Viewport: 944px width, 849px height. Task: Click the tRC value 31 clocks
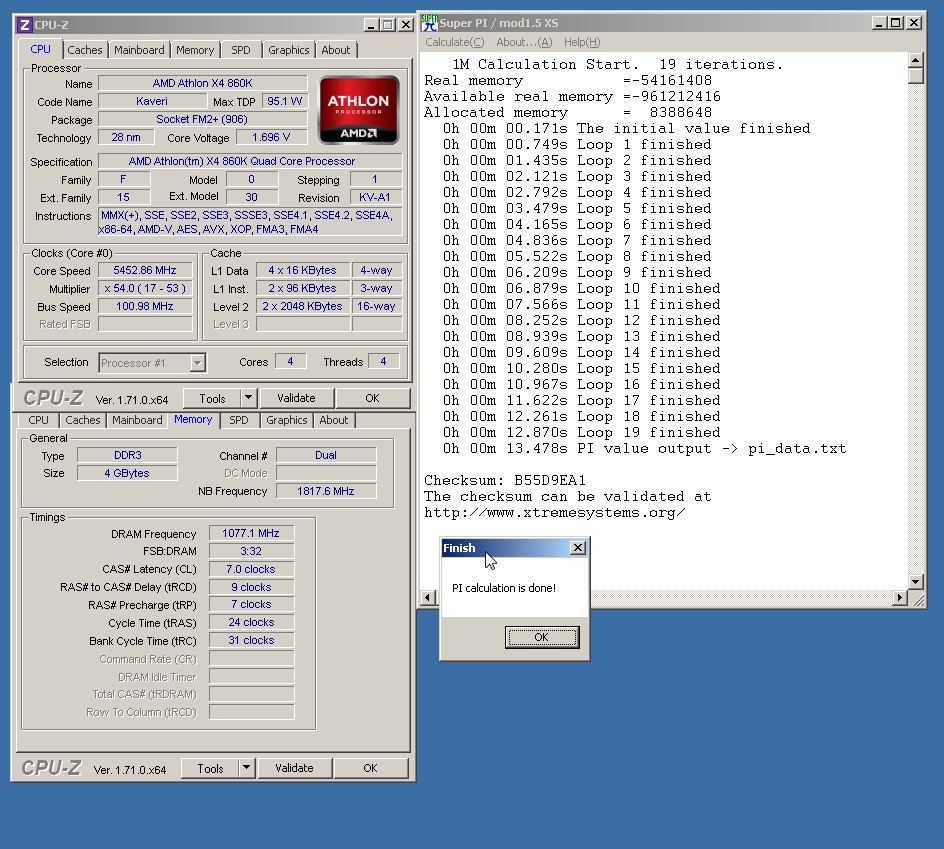pyautogui.click(x=251, y=640)
